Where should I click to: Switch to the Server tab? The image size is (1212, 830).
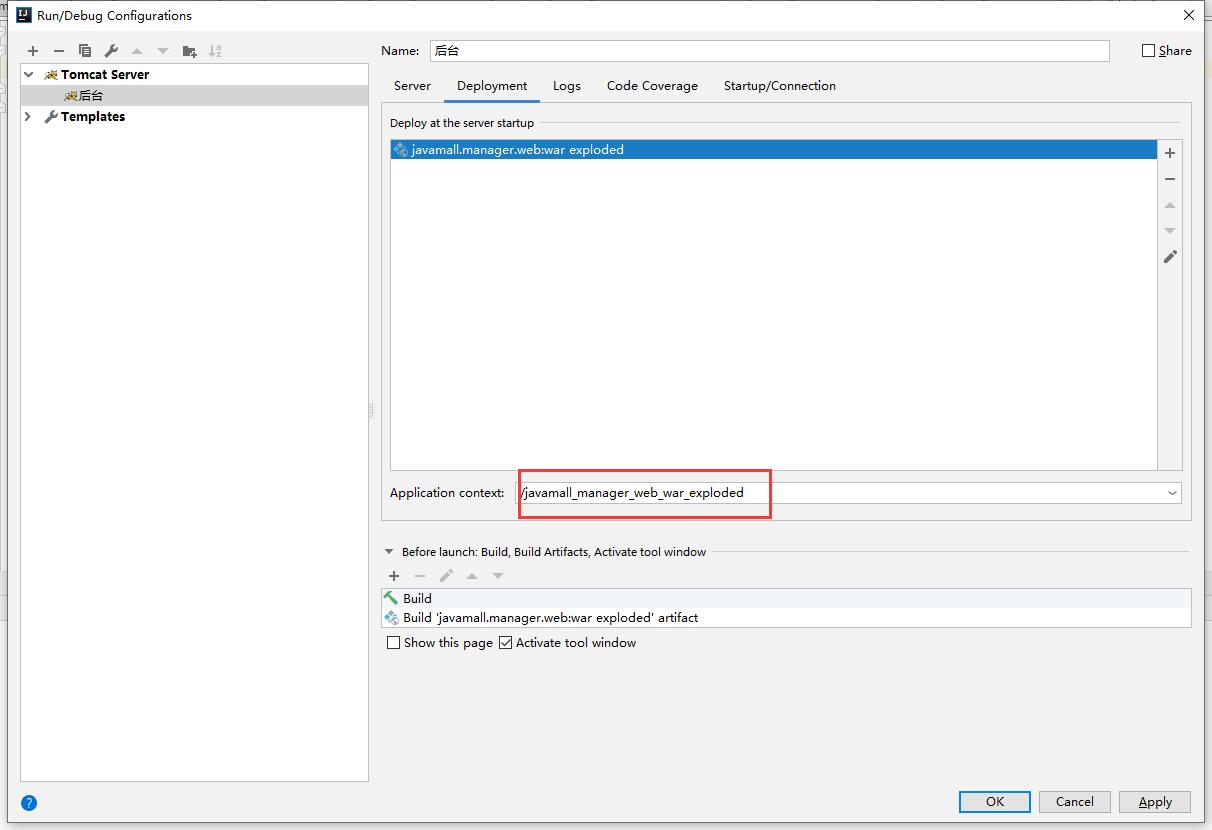412,86
